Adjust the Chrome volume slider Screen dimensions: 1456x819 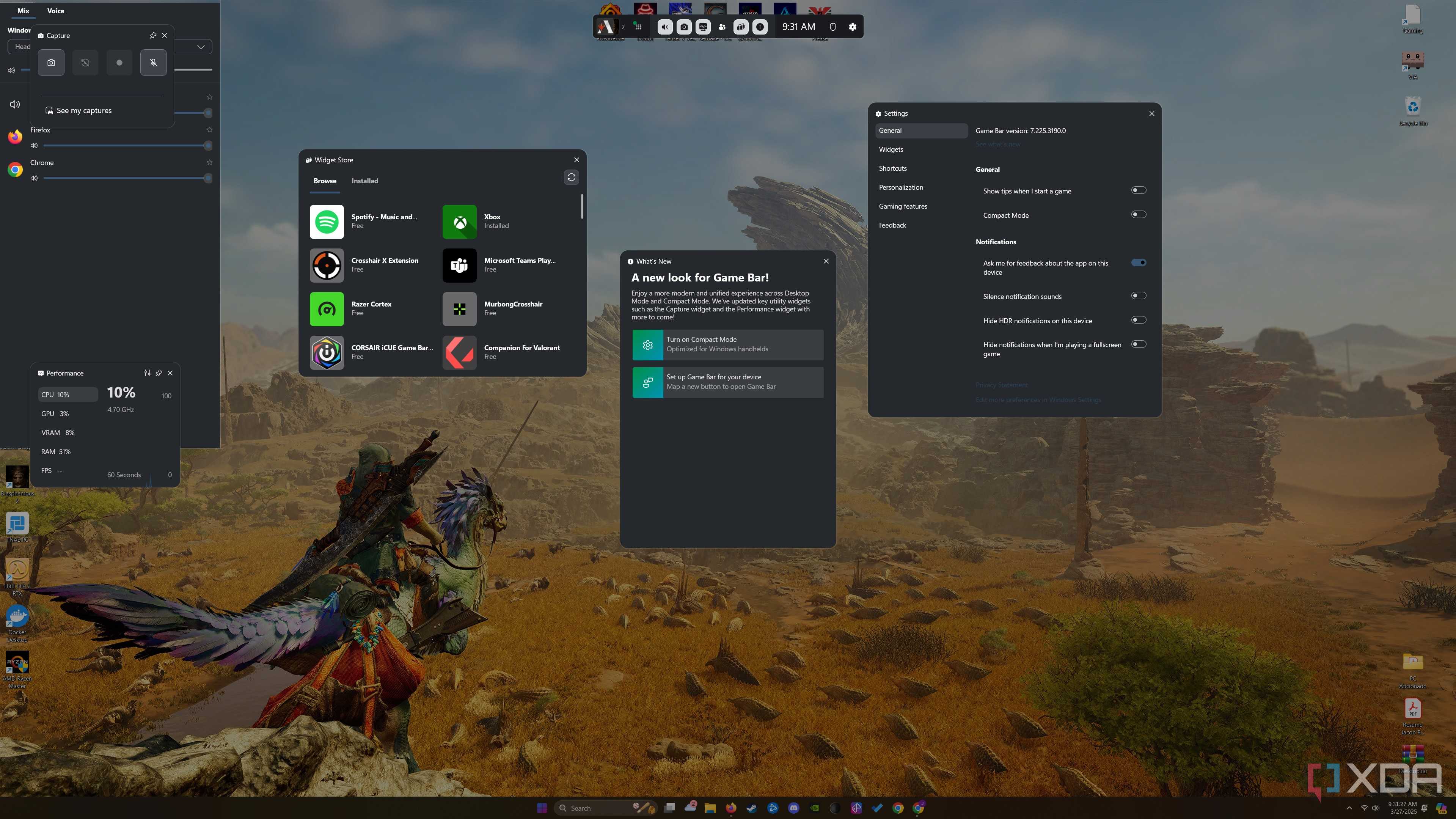coord(128,178)
